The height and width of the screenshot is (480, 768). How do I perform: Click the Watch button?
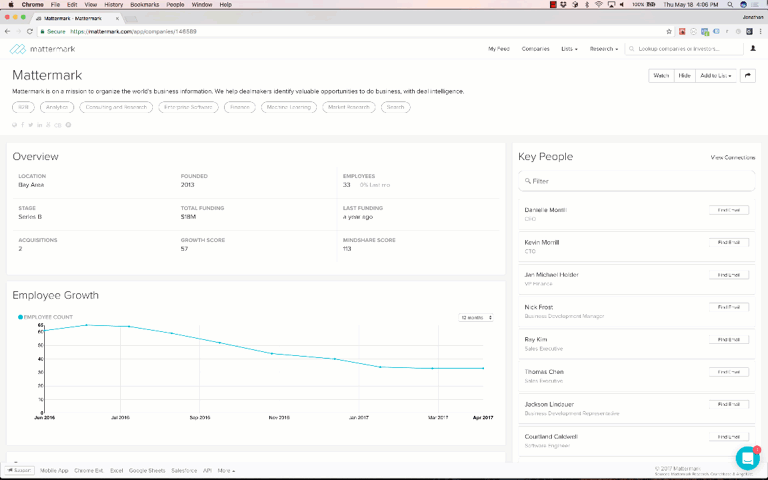tap(661, 76)
